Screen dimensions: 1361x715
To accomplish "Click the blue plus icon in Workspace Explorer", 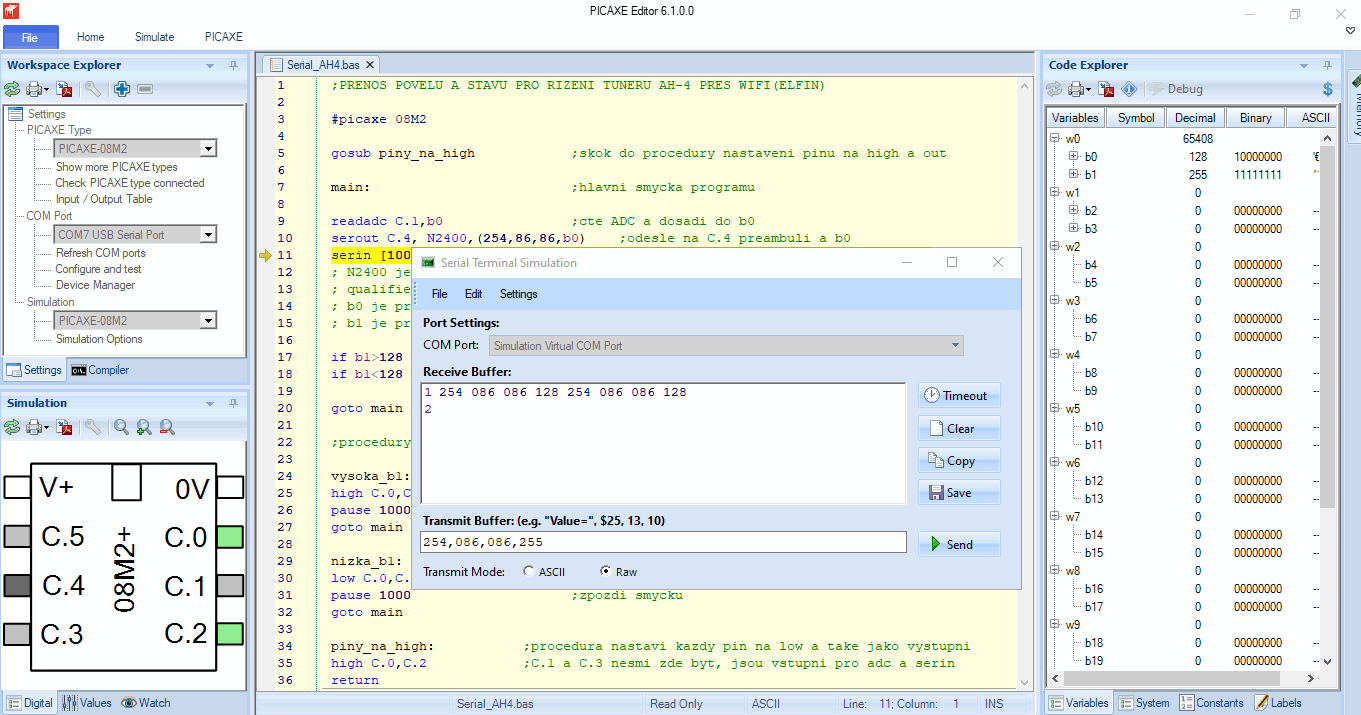I will coord(122,89).
